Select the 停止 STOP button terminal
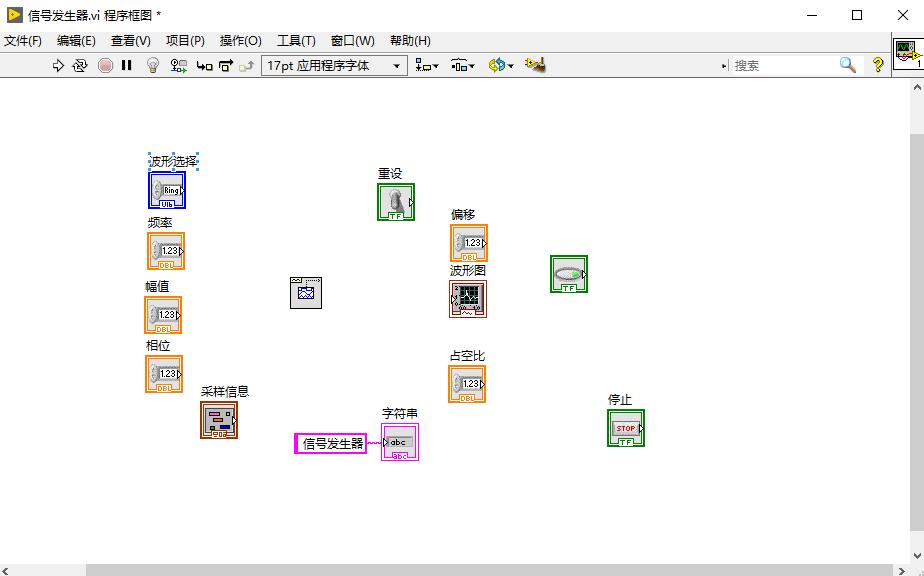924x576 pixels. [626, 428]
